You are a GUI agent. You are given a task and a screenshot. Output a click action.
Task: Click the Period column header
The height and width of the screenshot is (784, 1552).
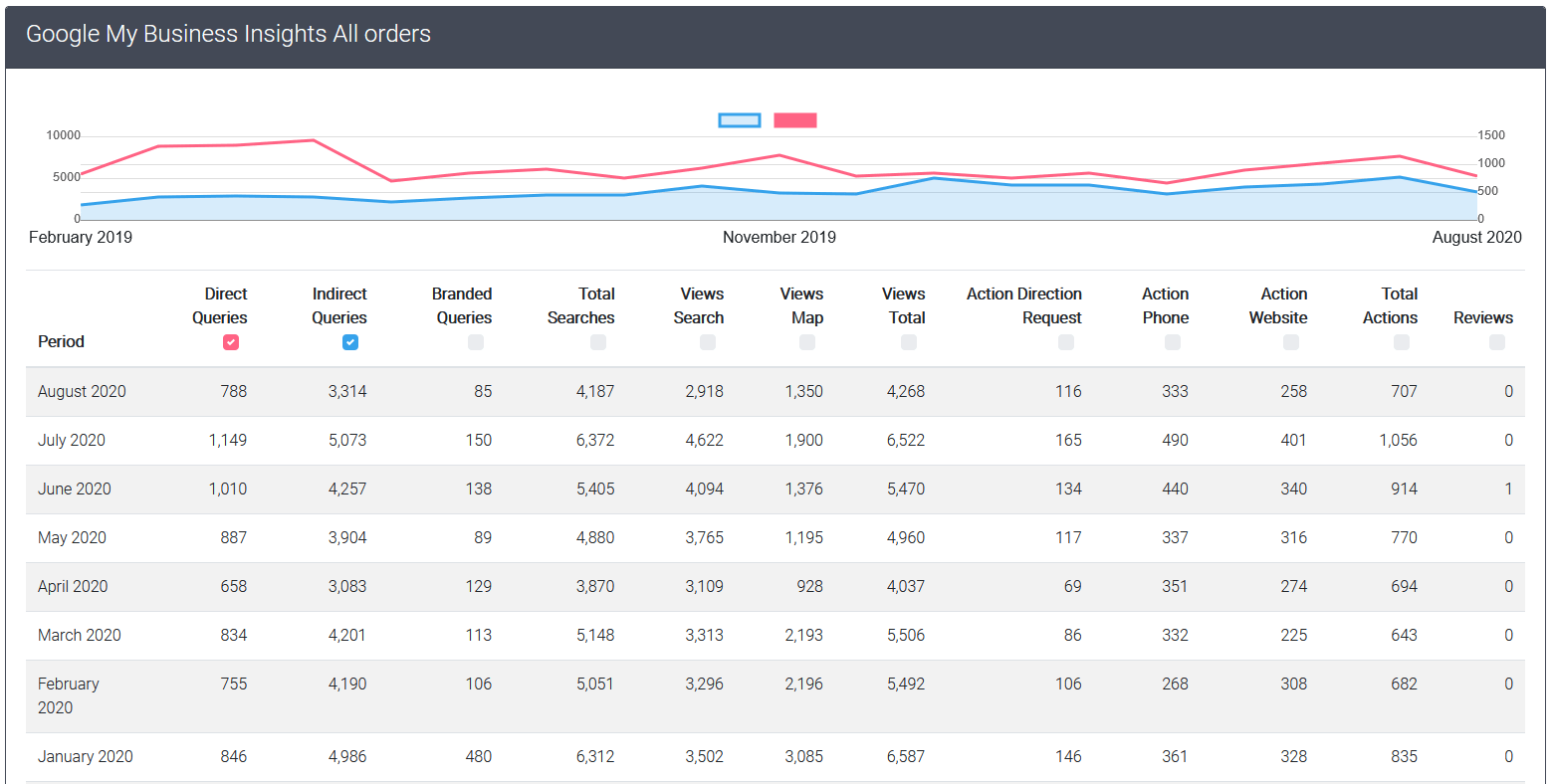click(61, 341)
